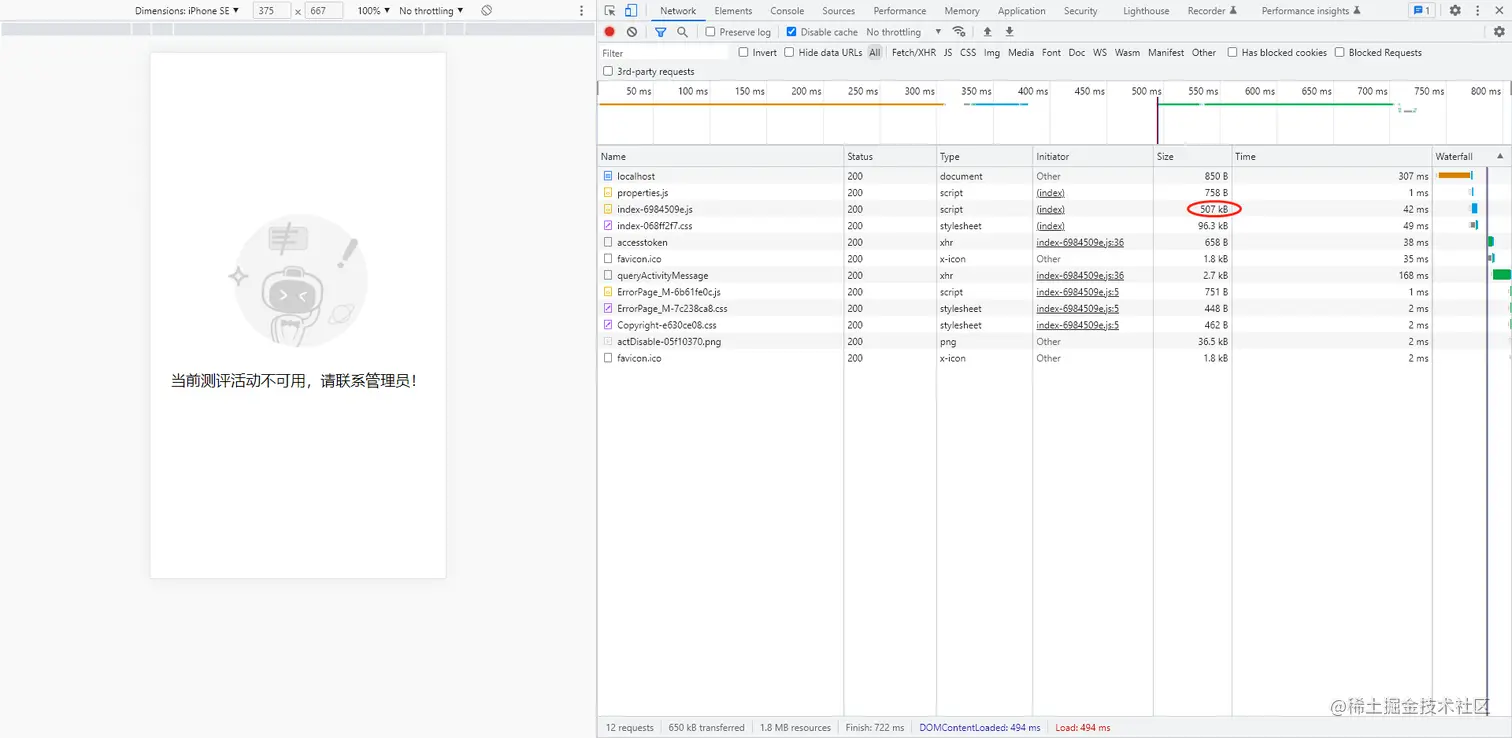Click the inspect element picker icon
Screen dimensions: 1512x738
pos(610,11)
